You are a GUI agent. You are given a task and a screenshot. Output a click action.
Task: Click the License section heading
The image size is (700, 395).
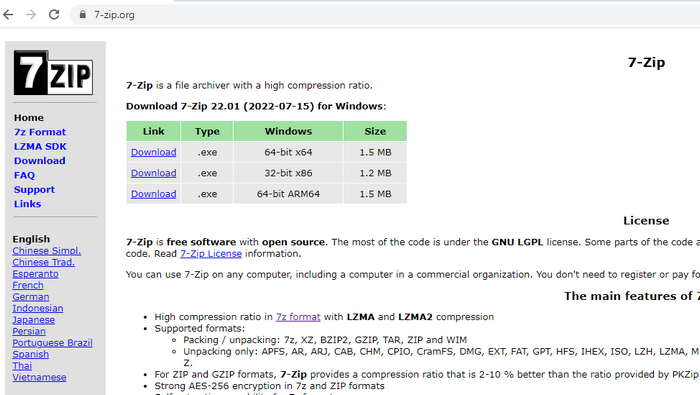(646, 220)
